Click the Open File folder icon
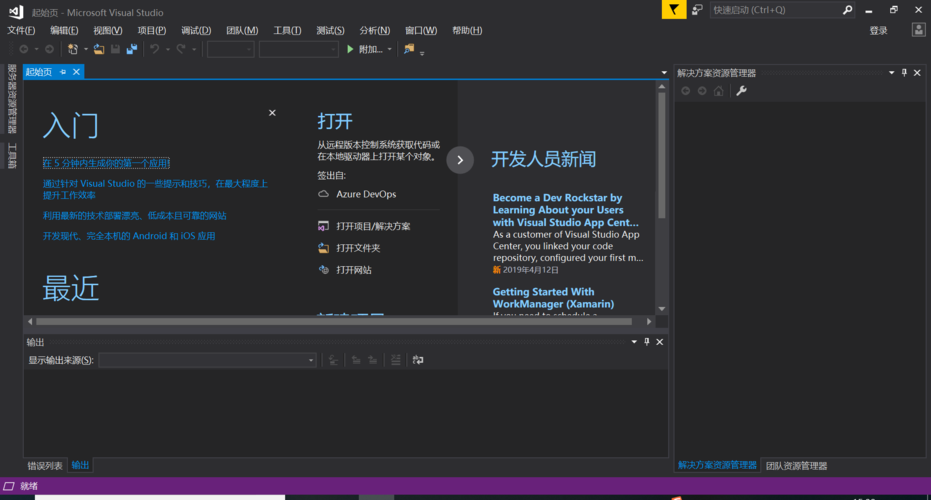The width and height of the screenshot is (931, 500). coord(99,49)
